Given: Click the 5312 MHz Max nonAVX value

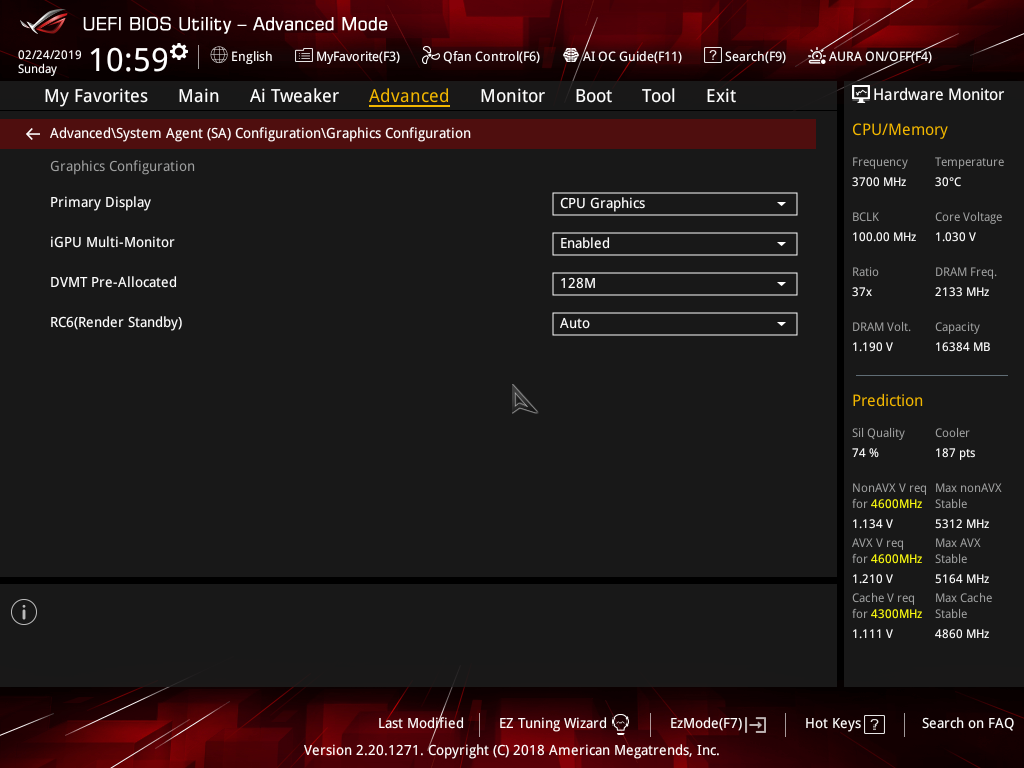Looking at the screenshot, I should 961,524.
